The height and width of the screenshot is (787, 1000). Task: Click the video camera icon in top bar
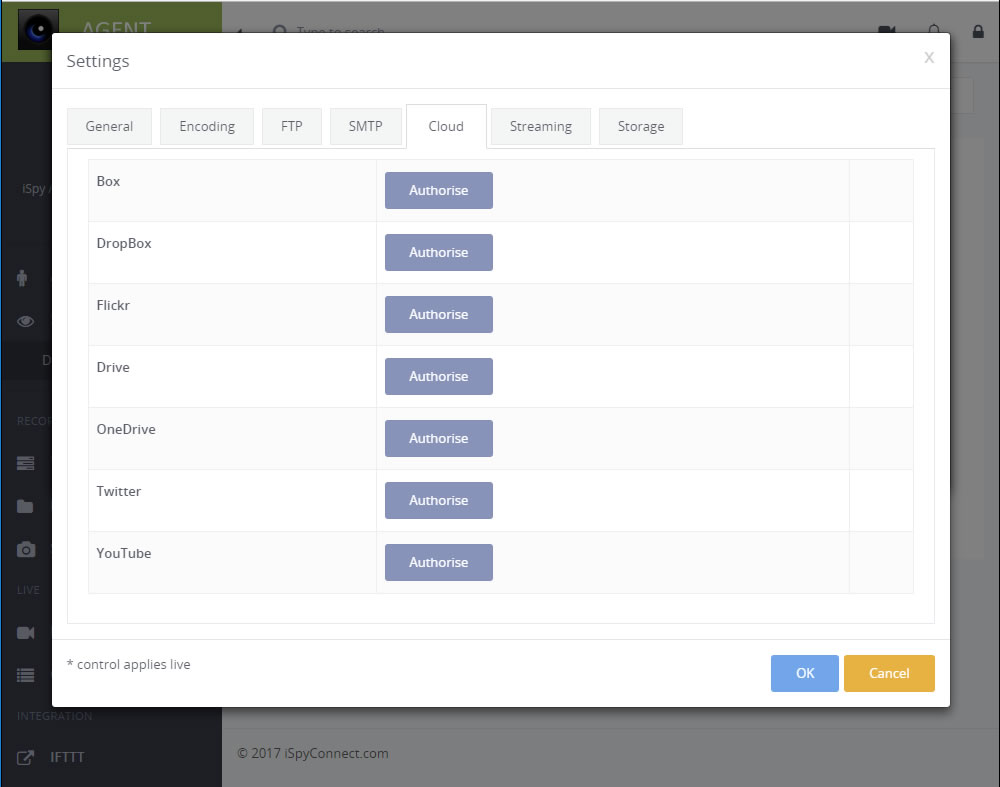click(x=887, y=29)
